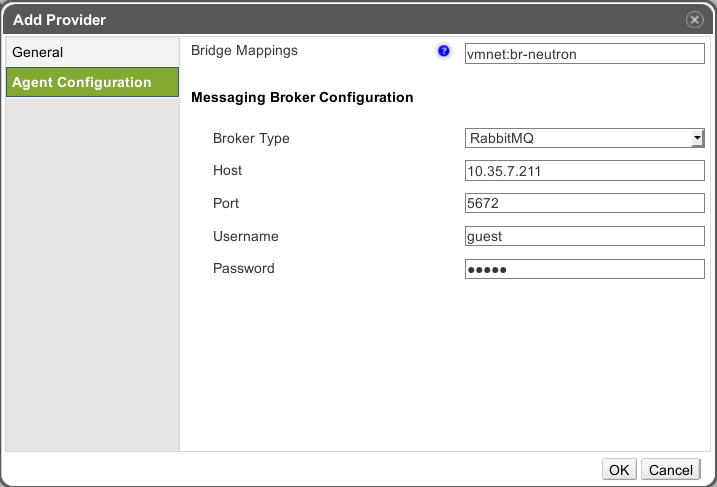Click the Messaging Broker Configuration heading
The height and width of the screenshot is (487, 717).
301,98
